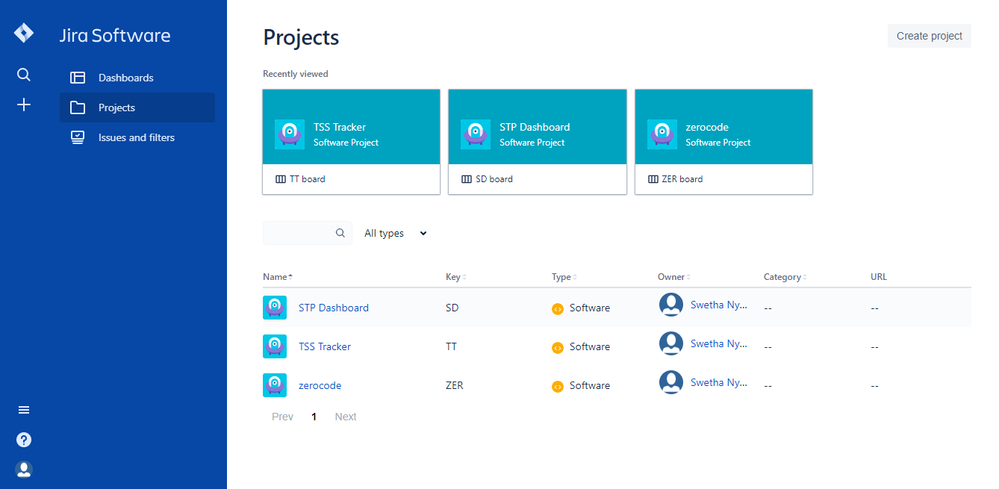The image size is (999, 489).
Task: Click owner avatar in STP Dashboard row
Action: coord(671,304)
